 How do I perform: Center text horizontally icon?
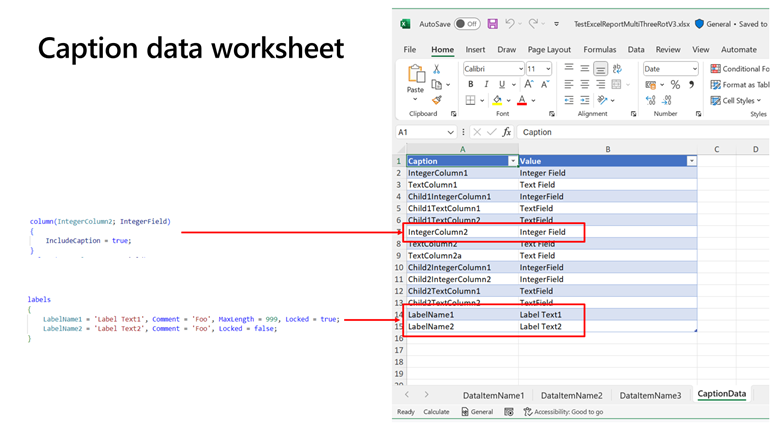pos(585,85)
